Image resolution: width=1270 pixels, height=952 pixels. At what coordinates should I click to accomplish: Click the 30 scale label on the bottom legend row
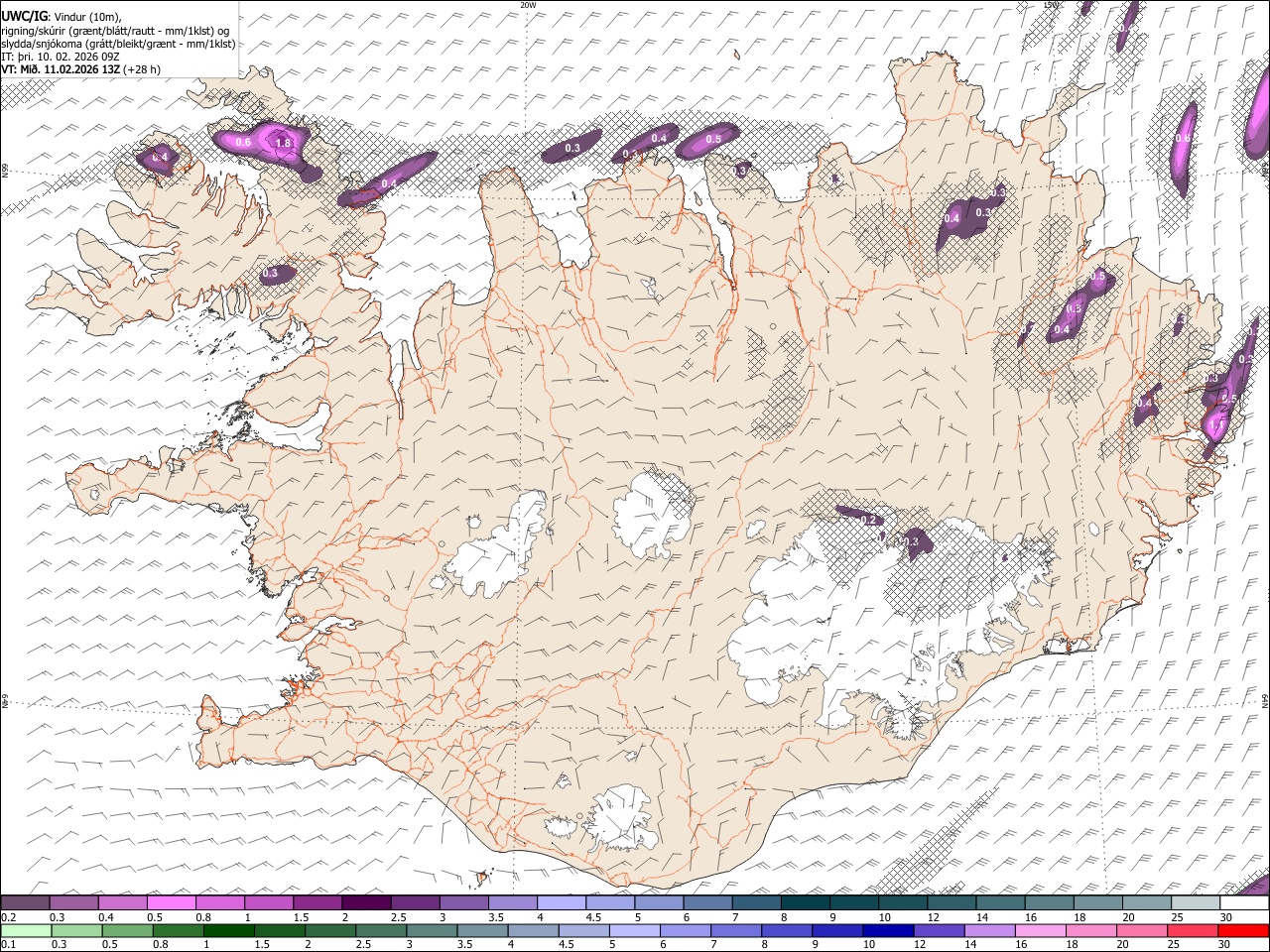(1225, 945)
